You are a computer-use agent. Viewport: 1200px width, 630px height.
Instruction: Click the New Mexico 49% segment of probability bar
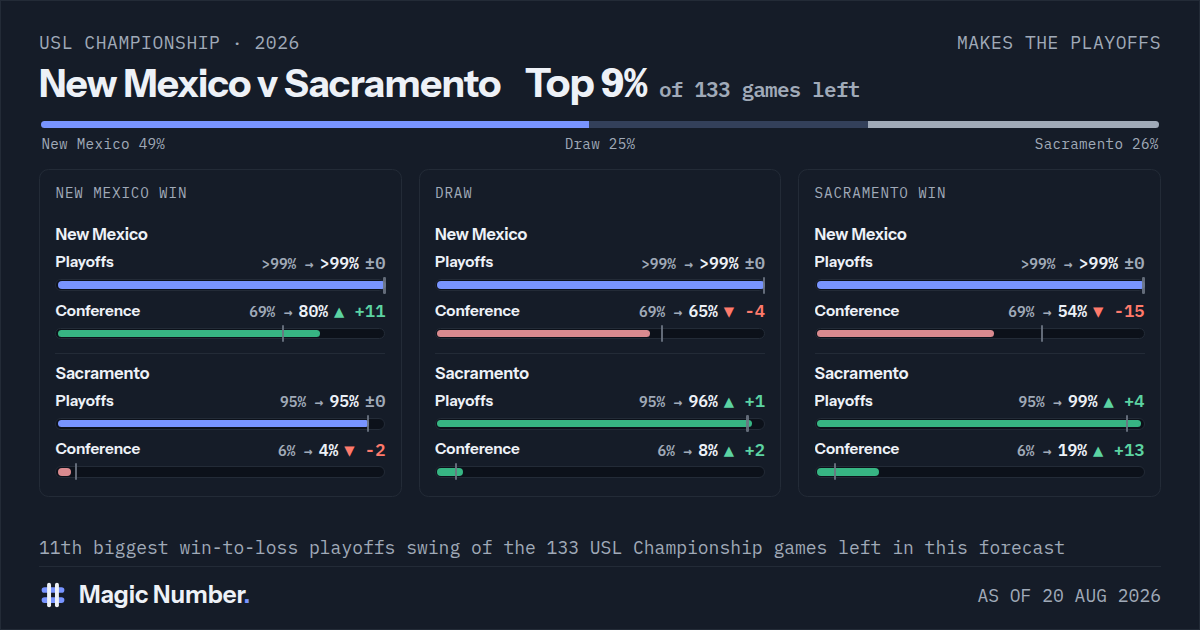pos(315,125)
